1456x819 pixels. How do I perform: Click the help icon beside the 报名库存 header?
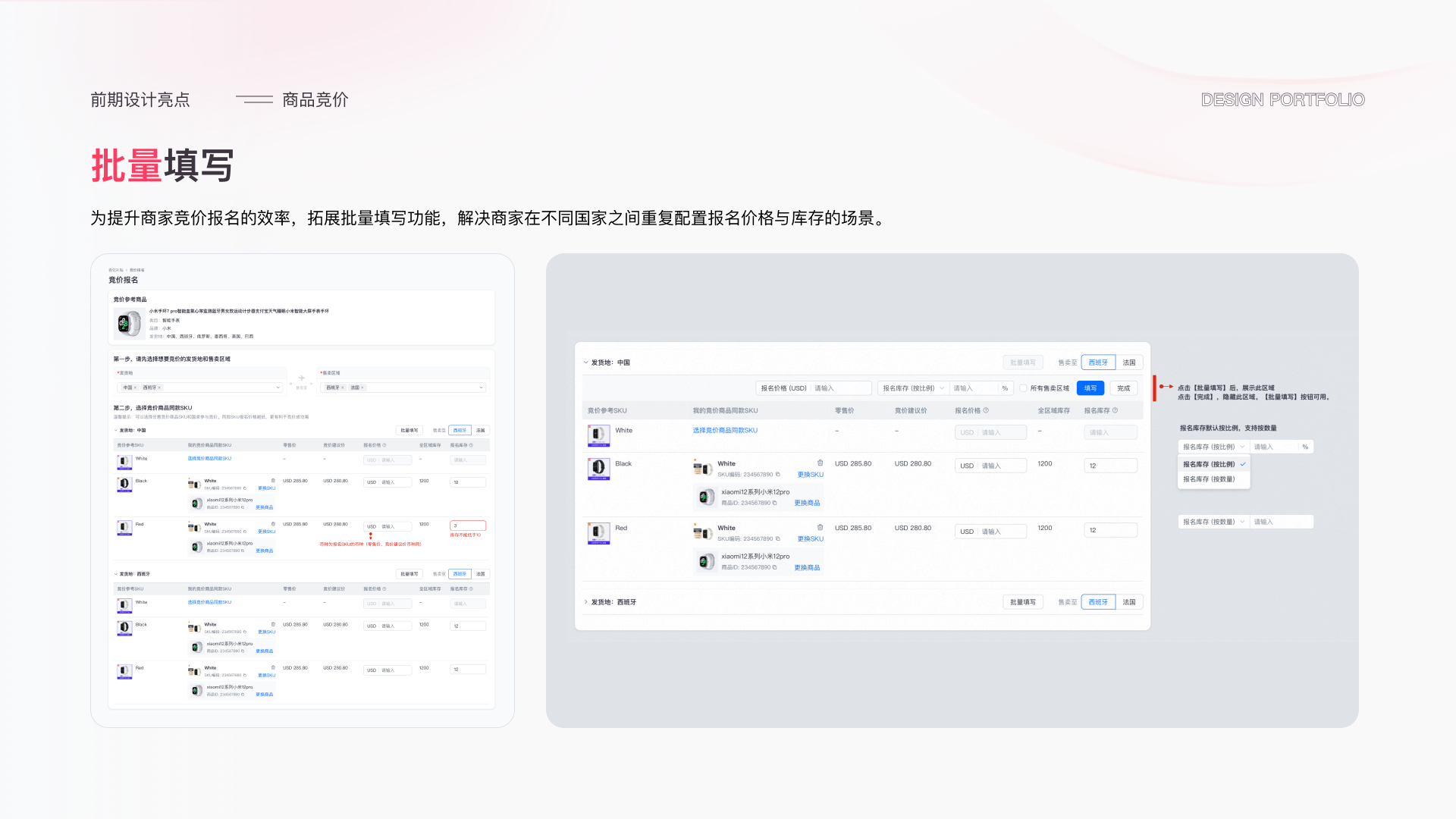(x=1115, y=410)
